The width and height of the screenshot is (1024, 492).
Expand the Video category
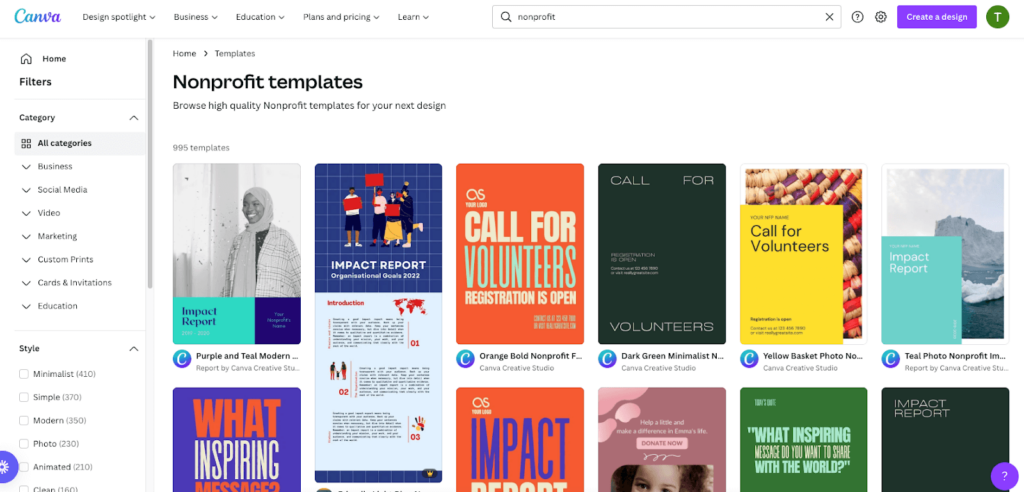(x=26, y=213)
